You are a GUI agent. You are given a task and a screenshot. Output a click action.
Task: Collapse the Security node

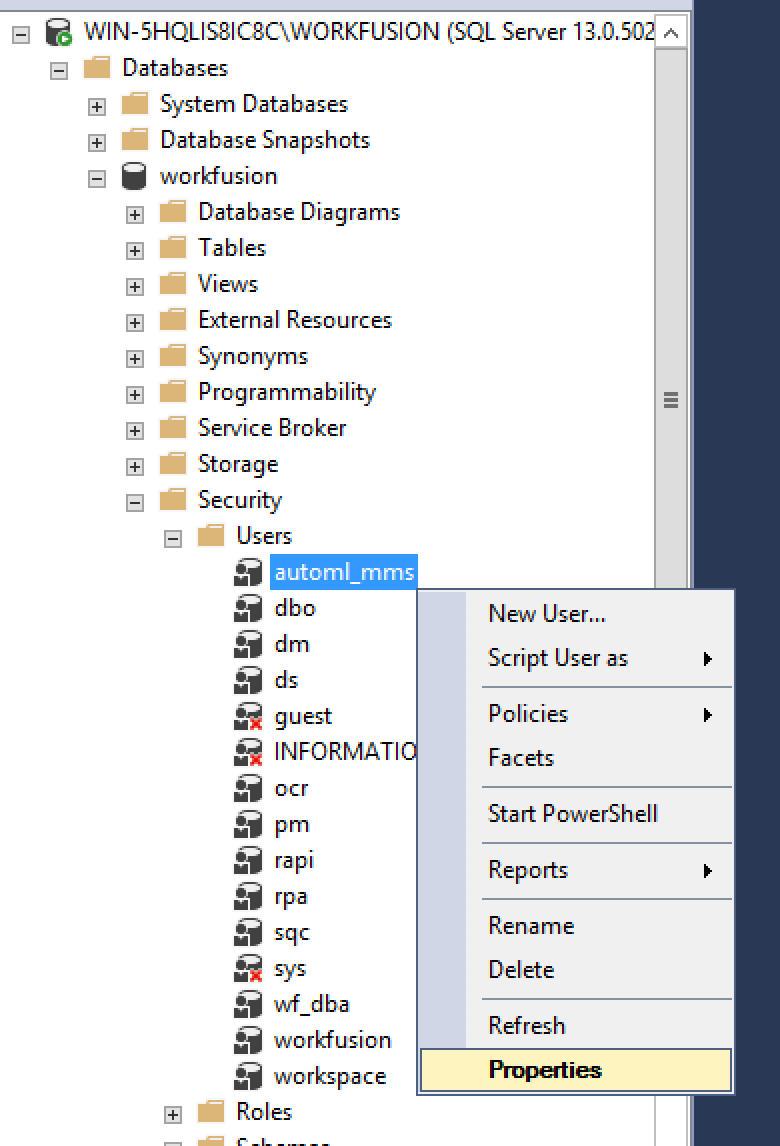[x=135, y=503]
